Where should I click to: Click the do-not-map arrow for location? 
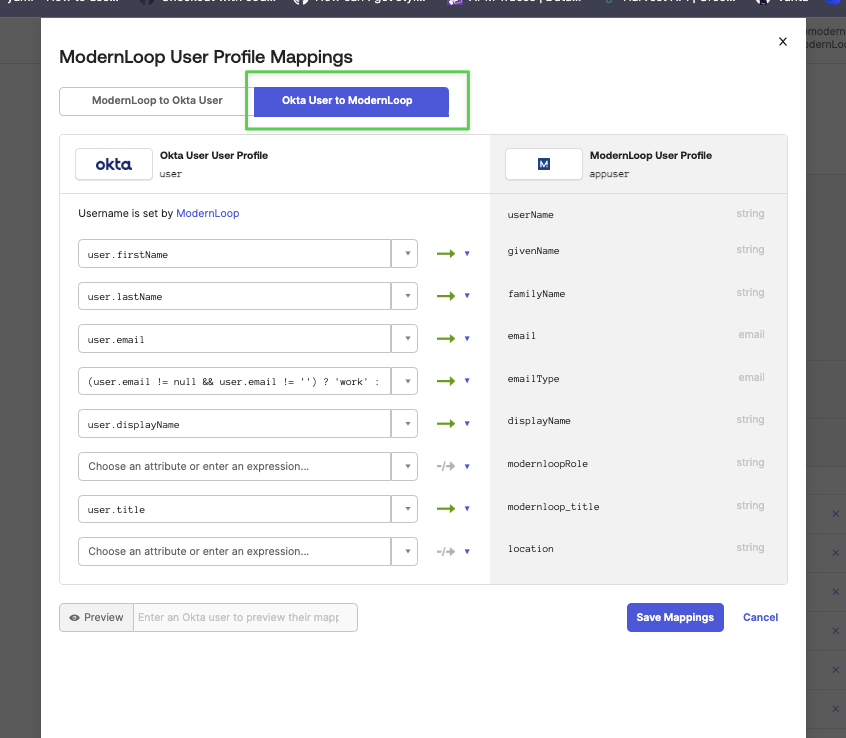(x=446, y=551)
